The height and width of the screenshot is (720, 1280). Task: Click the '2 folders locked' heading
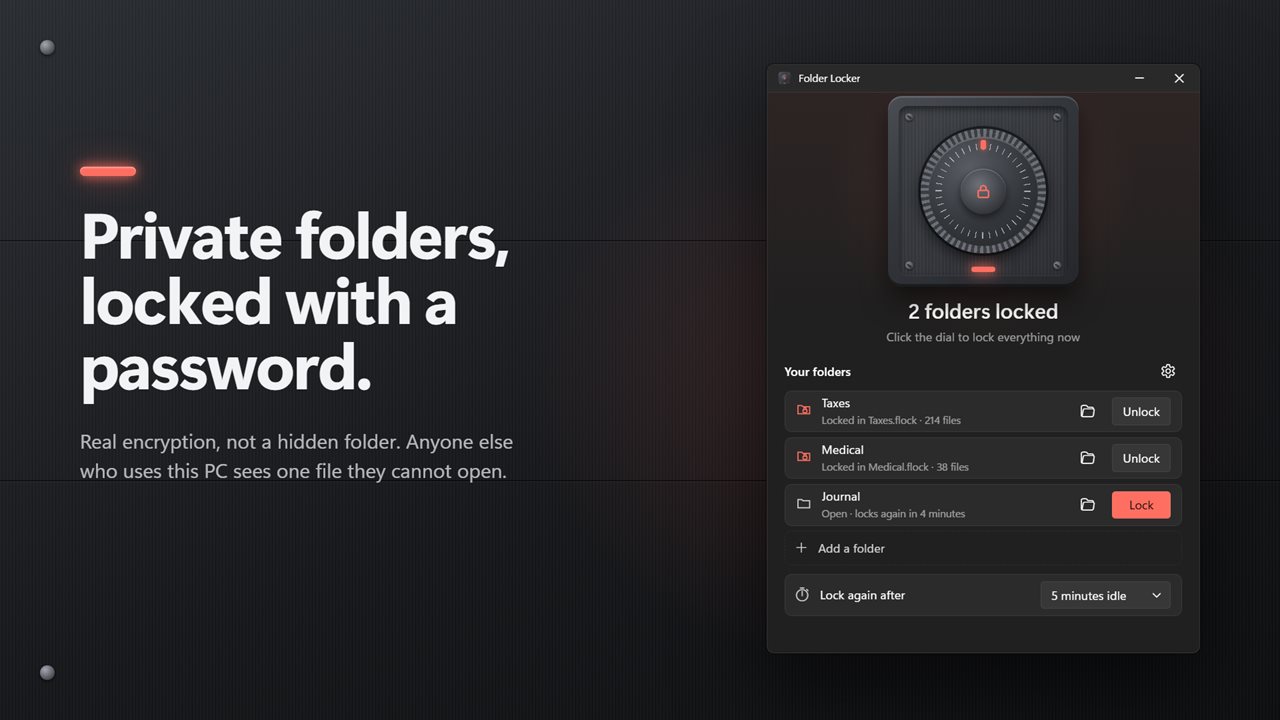[983, 312]
